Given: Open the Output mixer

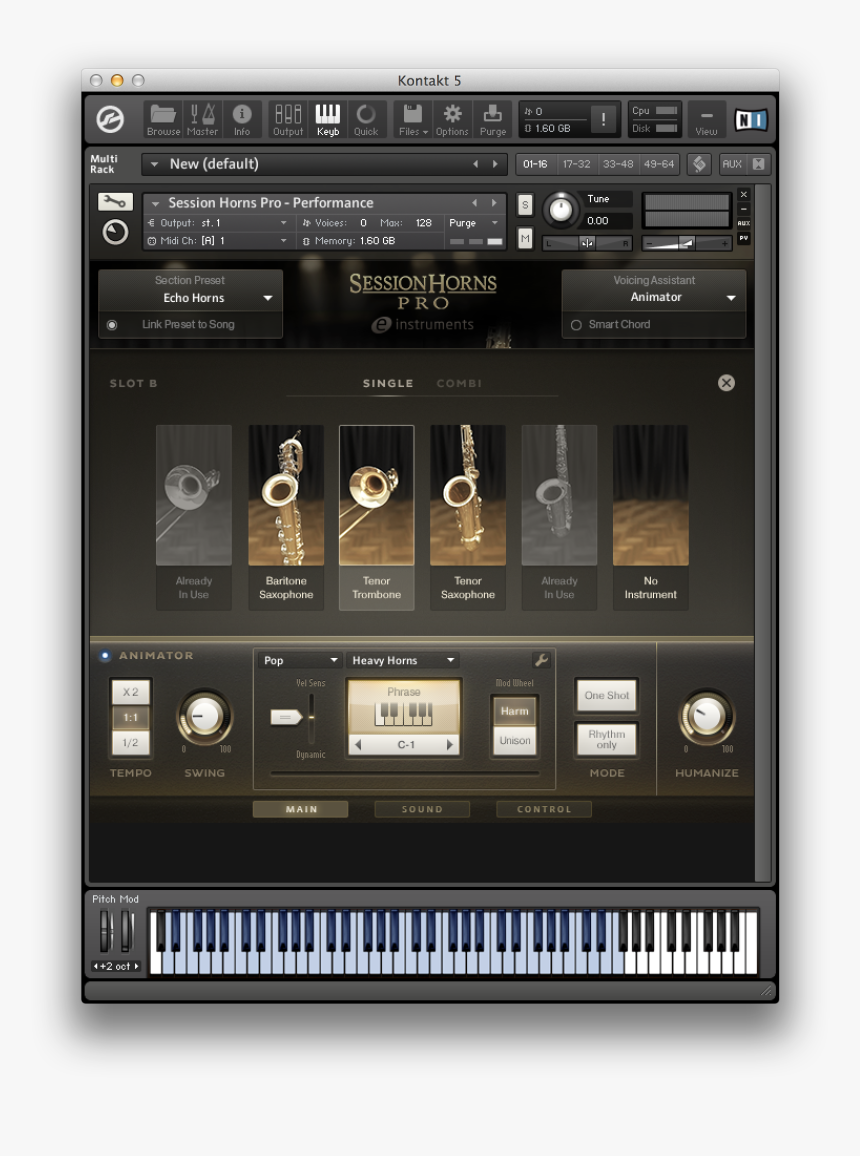Looking at the screenshot, I should tap(287, 119).
